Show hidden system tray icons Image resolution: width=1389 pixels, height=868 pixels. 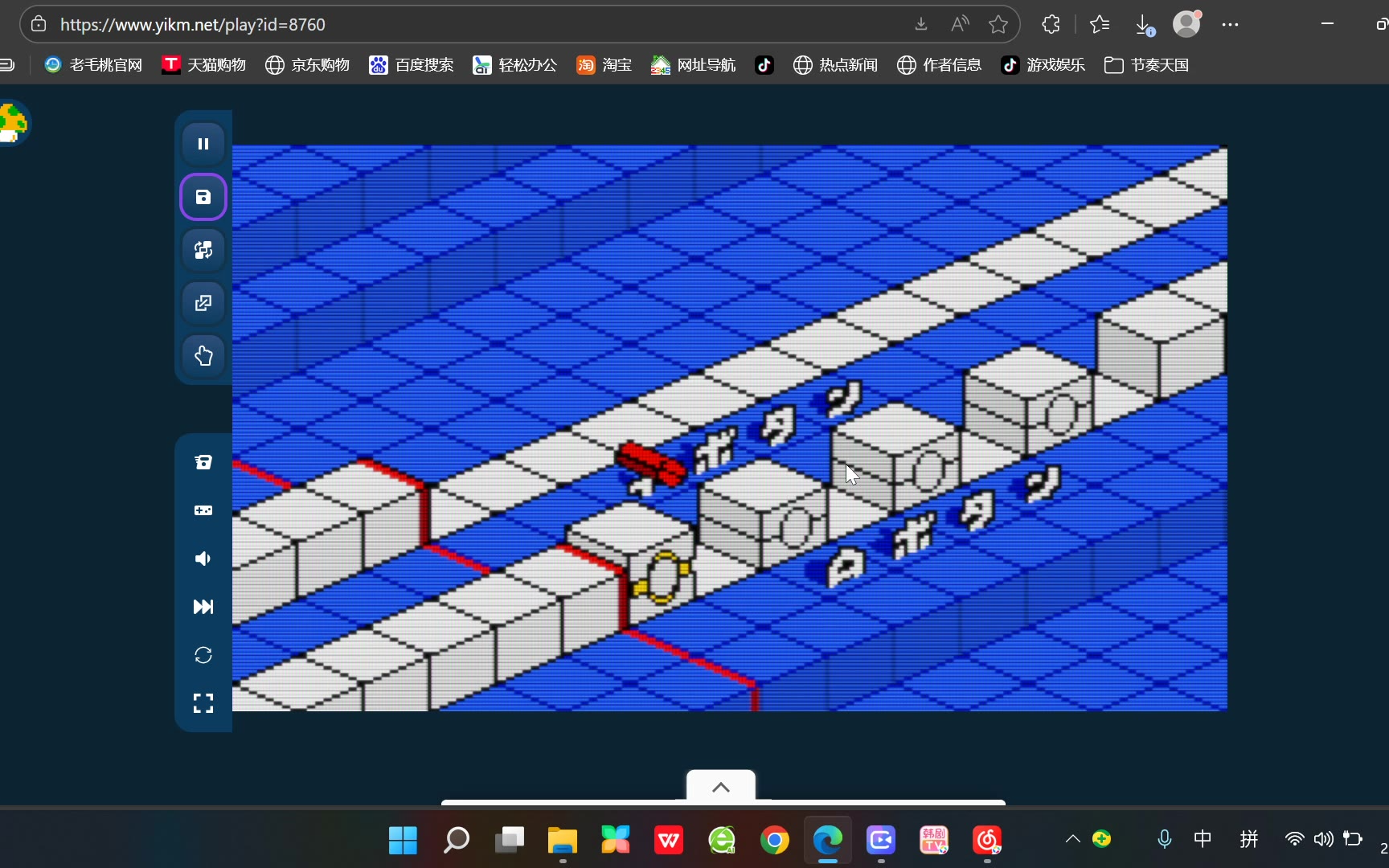click(1072, 839)
